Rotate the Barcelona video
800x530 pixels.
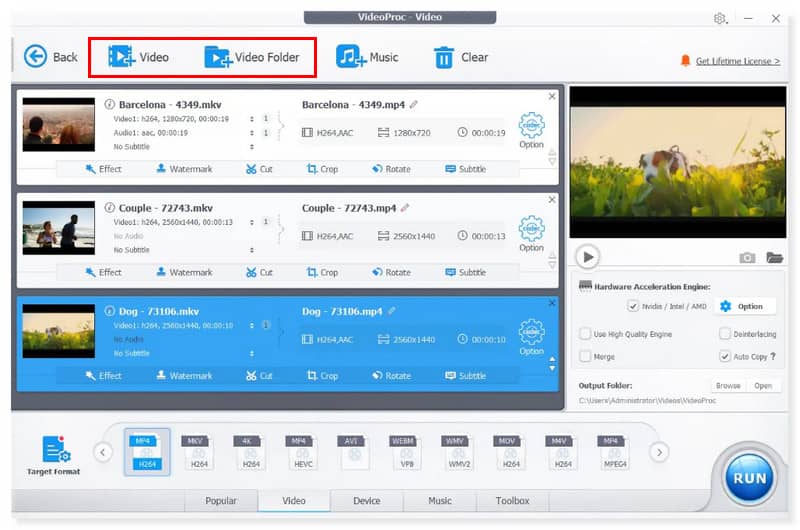tap(391, 169)
